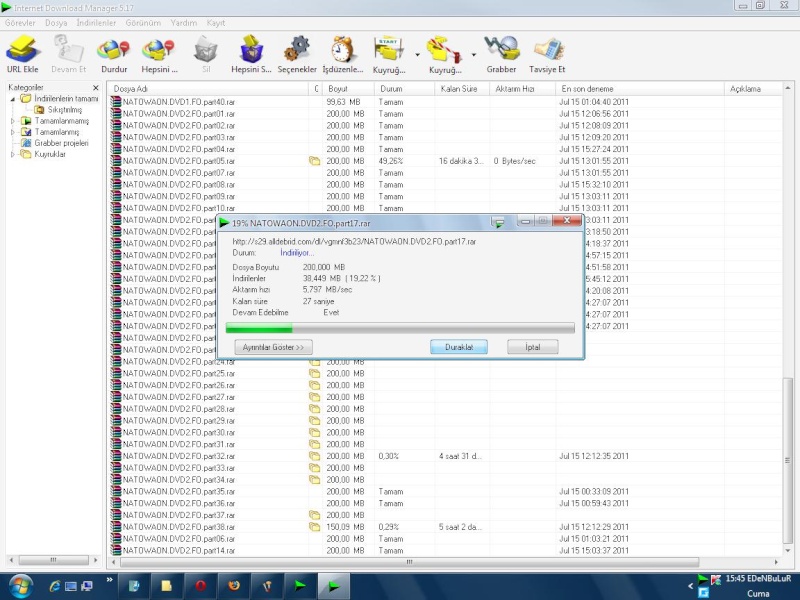800x600 pixels.
Task: Open start queue dropdown arrow
Action: [417, 54]
